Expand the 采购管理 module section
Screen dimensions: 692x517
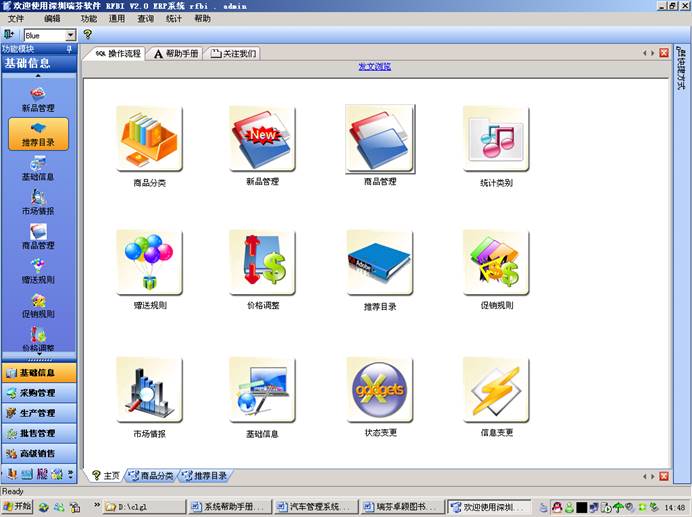[x=38, y=393]
